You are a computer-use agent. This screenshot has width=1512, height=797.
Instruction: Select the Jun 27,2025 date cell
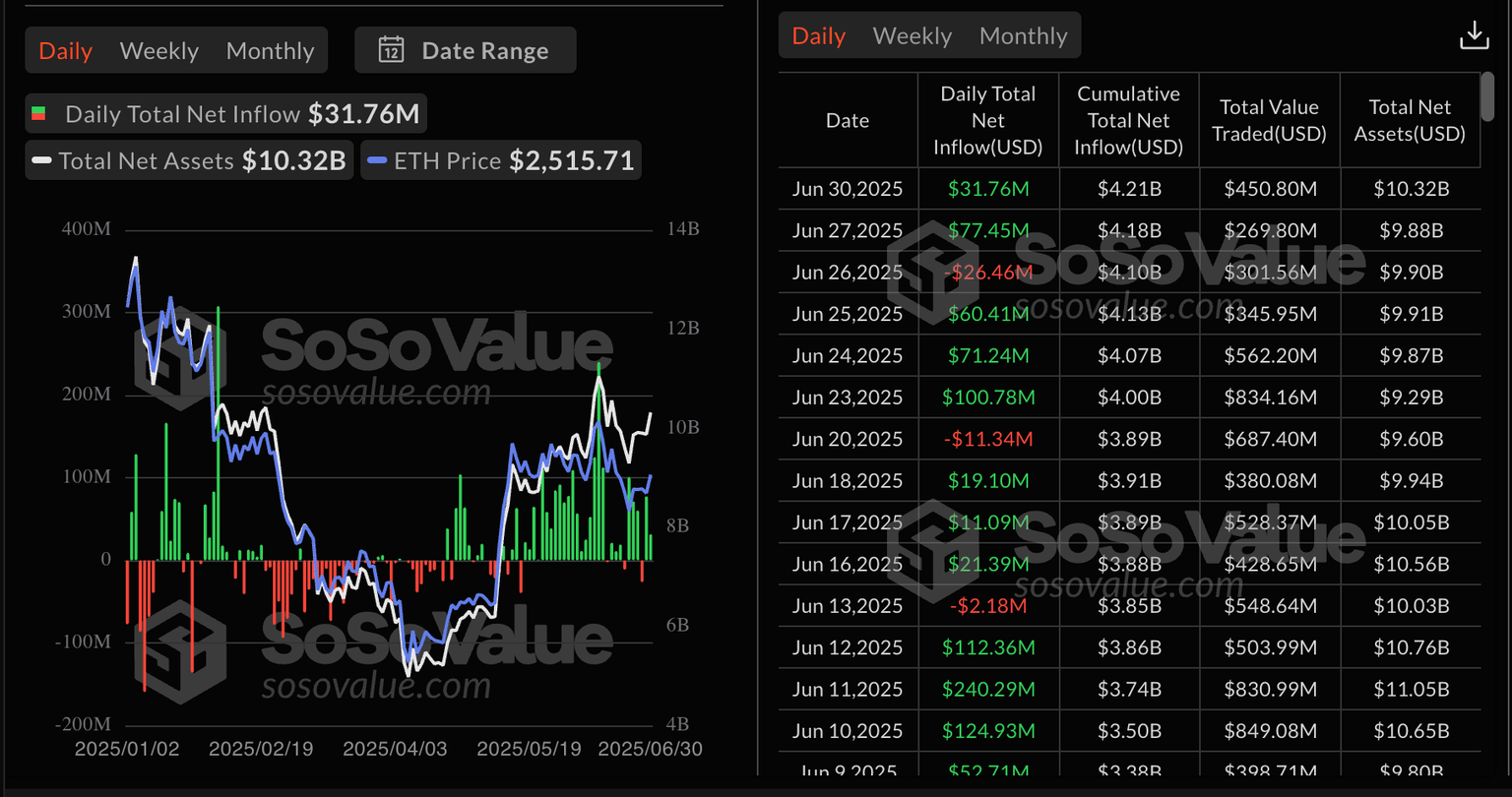tap(848, 230)
